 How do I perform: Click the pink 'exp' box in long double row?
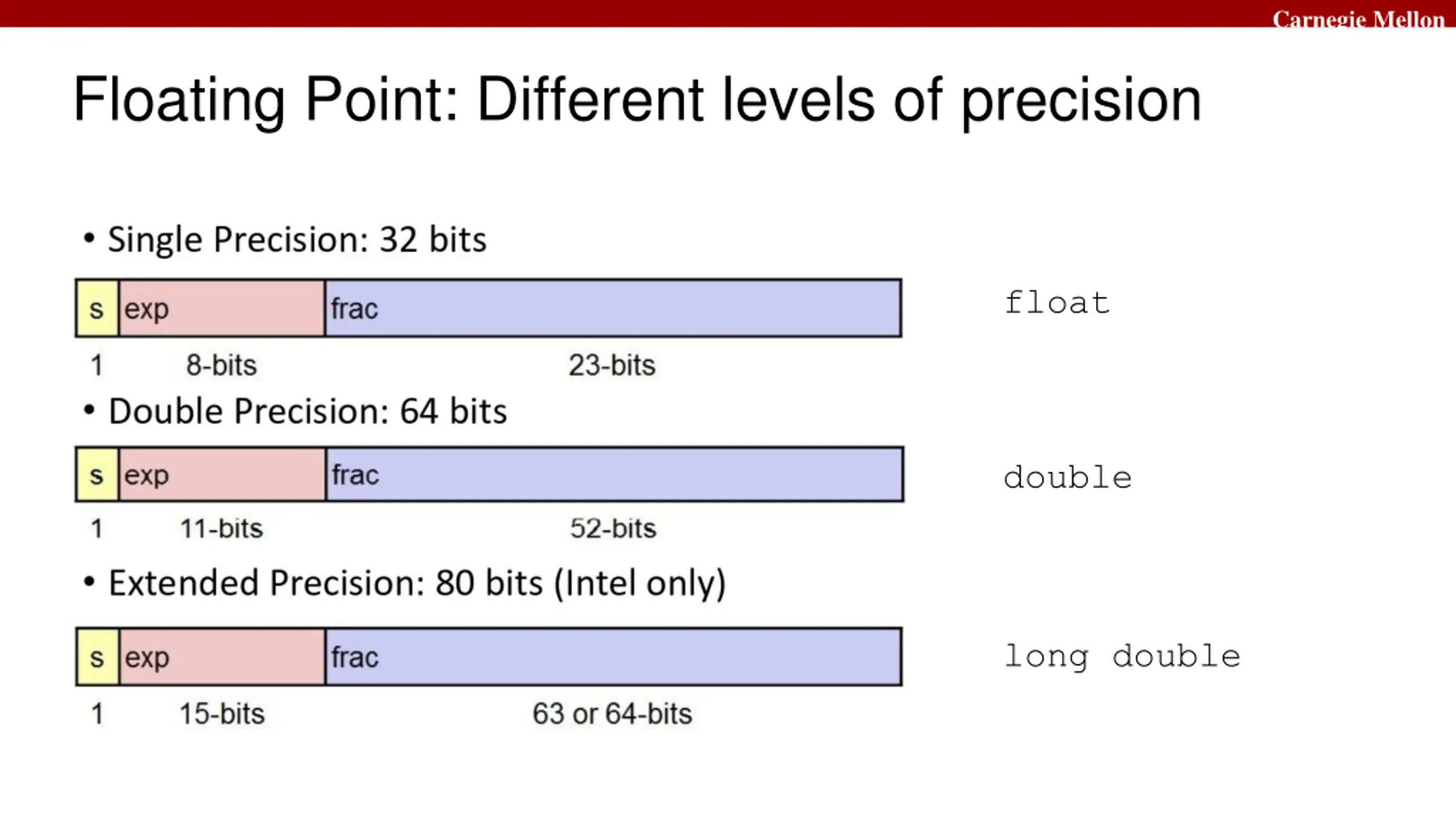click(222, 657)
